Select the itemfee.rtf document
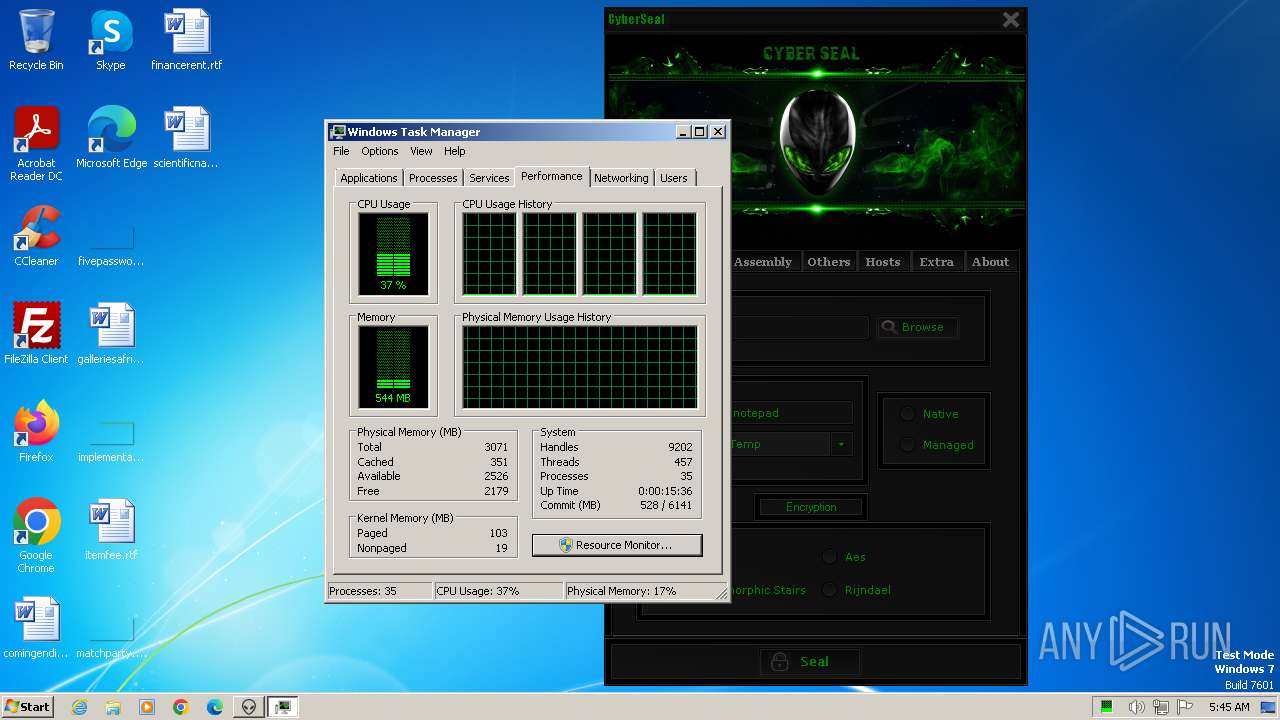 (111, 530)
